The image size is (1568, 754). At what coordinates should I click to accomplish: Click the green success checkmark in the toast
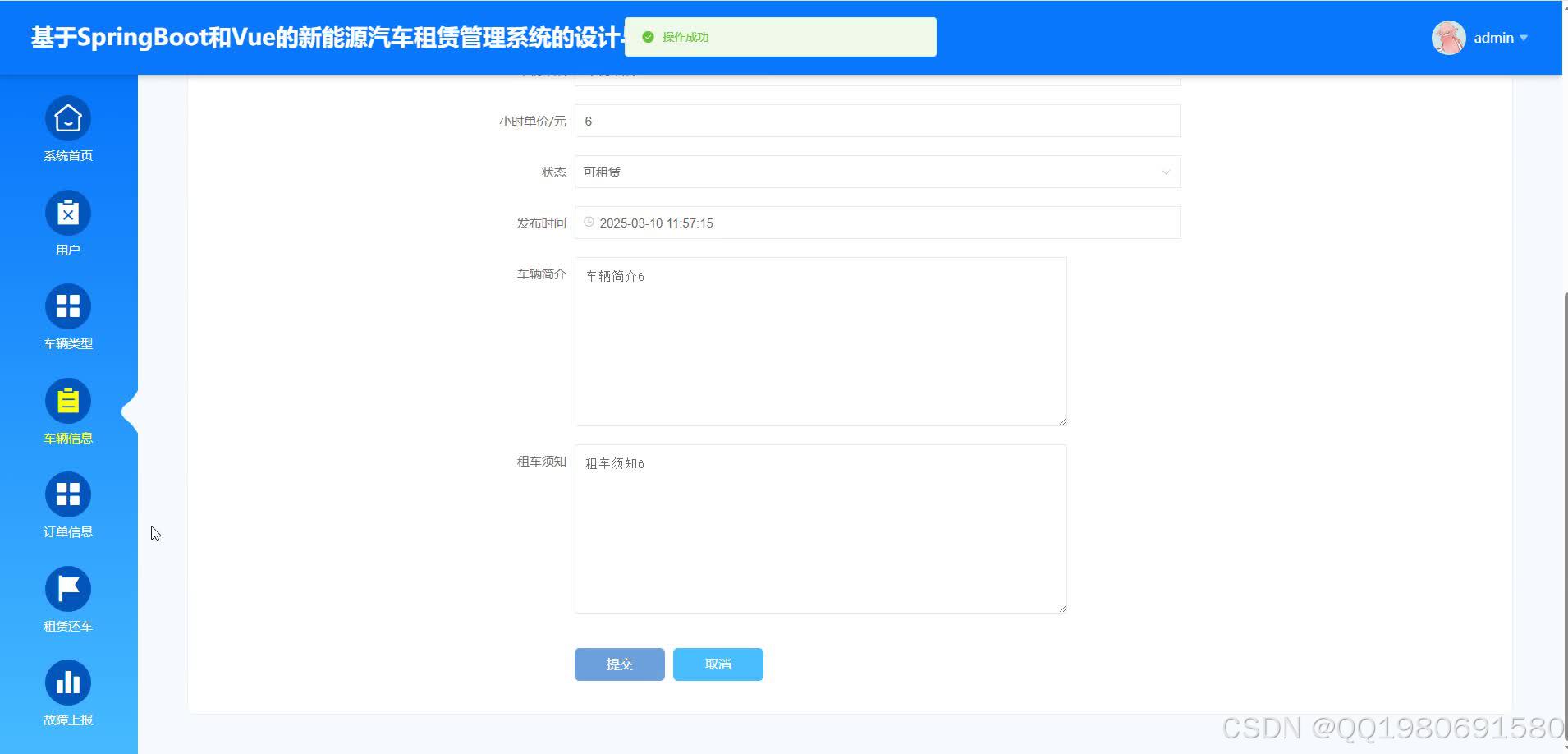[x=648, y=36]
